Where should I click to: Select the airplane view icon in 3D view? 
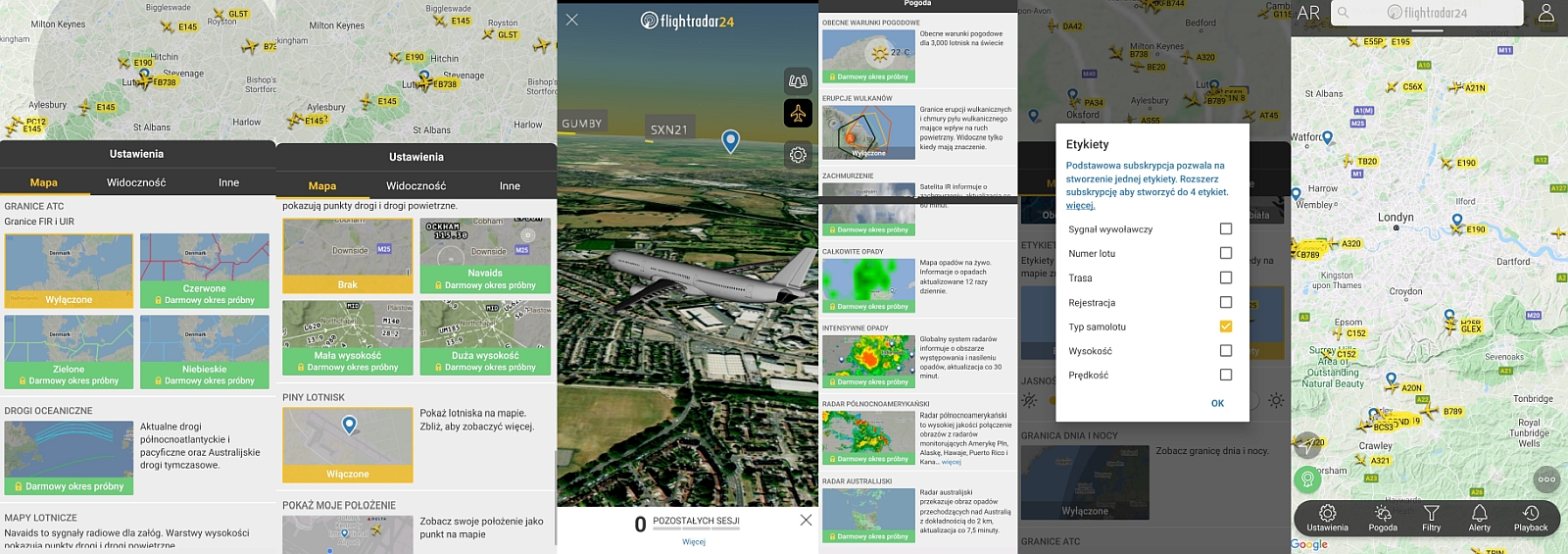[x=798, y=114]
